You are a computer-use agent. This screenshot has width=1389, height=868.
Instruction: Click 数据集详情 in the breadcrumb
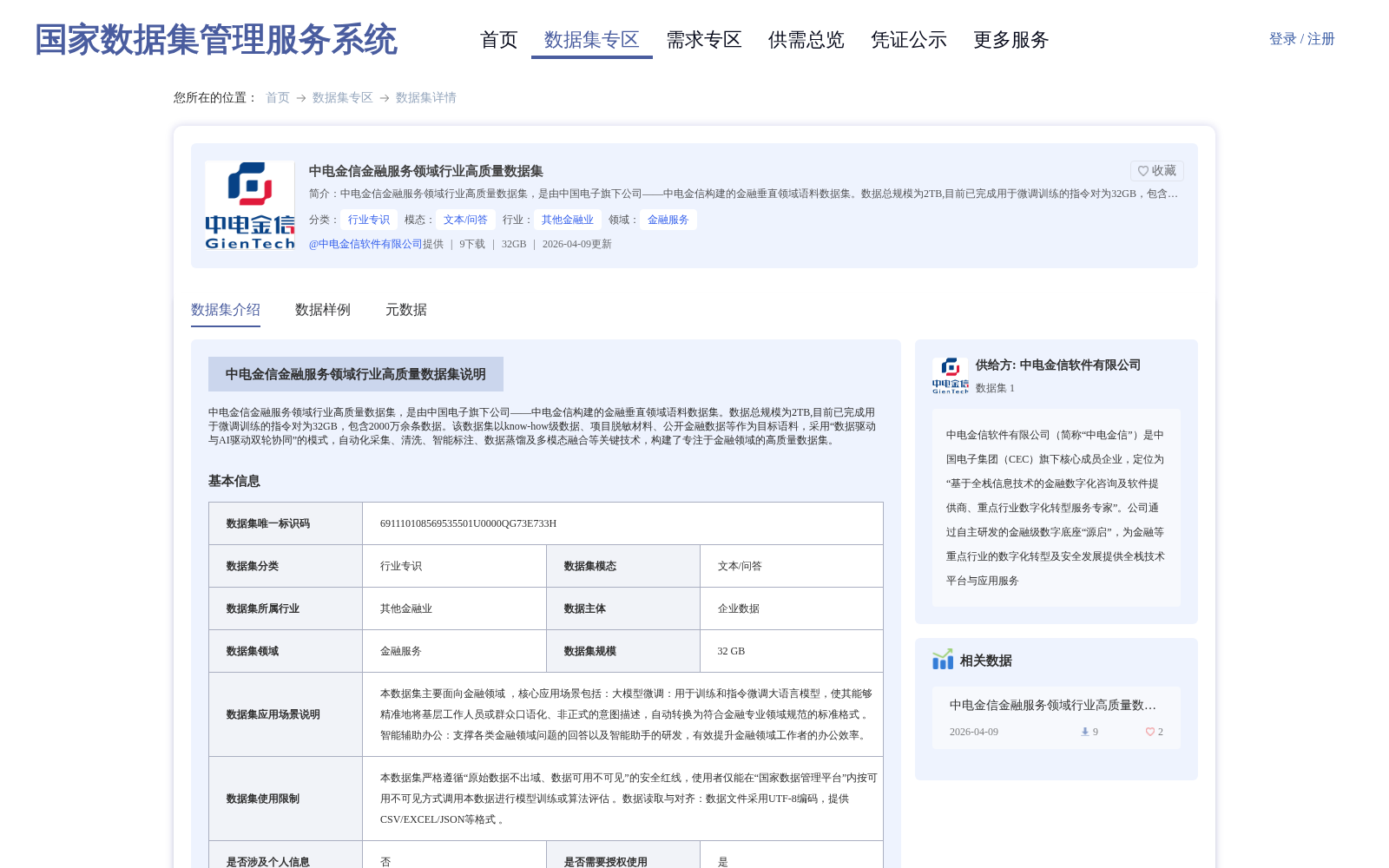[x=426, y=97]
